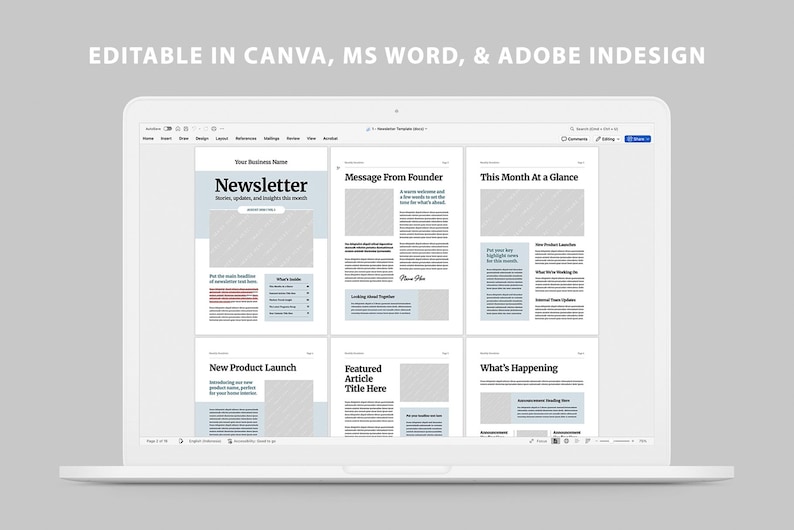794x530 pixels.
Task: Open the Review ribbon tab
Action: (293, 138)
